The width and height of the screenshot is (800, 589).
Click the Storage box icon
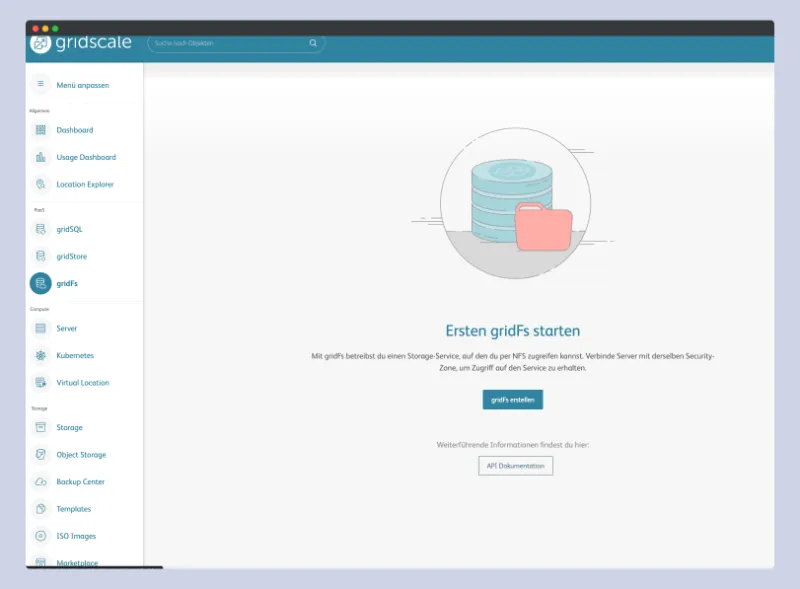coord(41,427)
